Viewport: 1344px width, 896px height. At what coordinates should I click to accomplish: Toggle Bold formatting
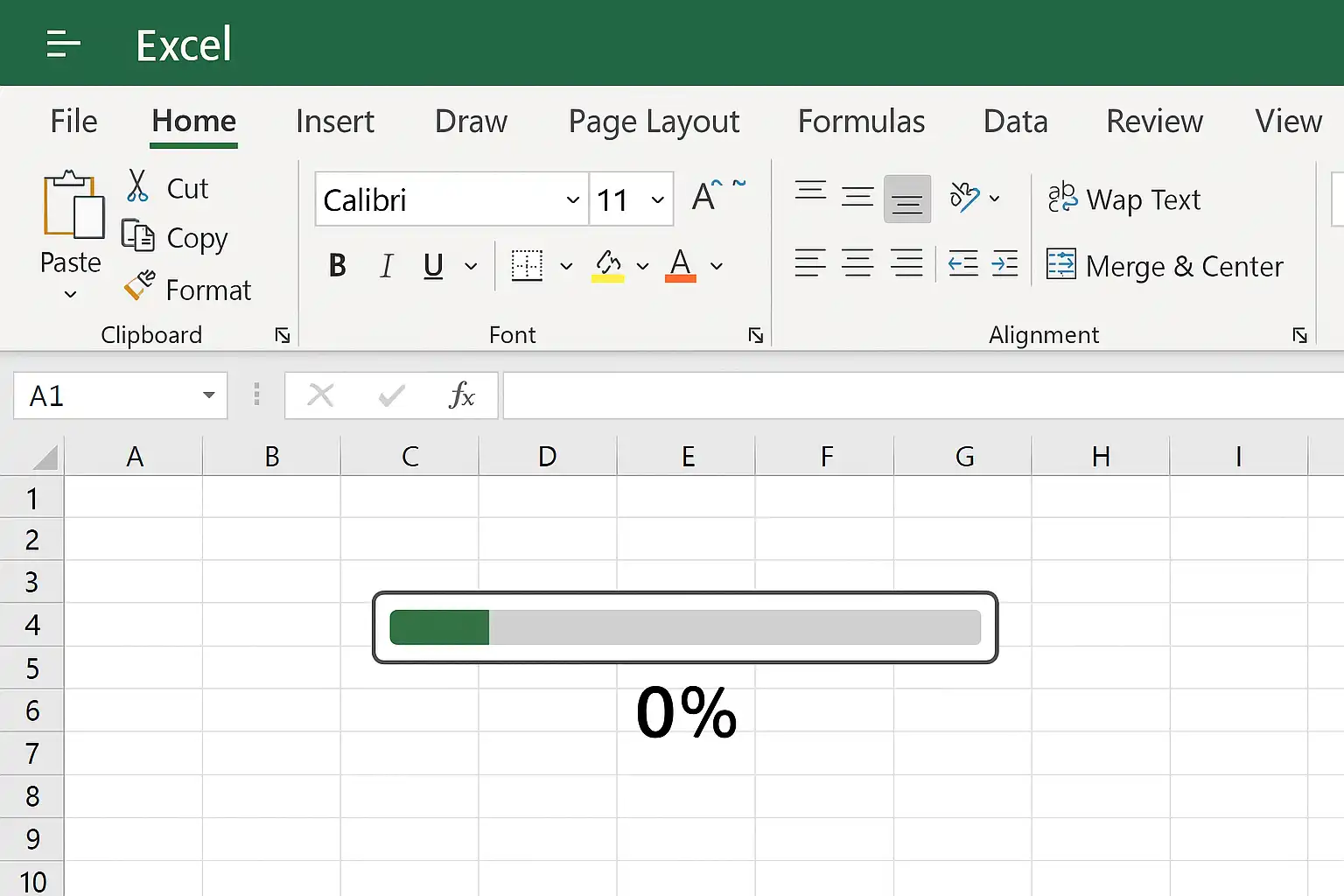click(338, 265)
